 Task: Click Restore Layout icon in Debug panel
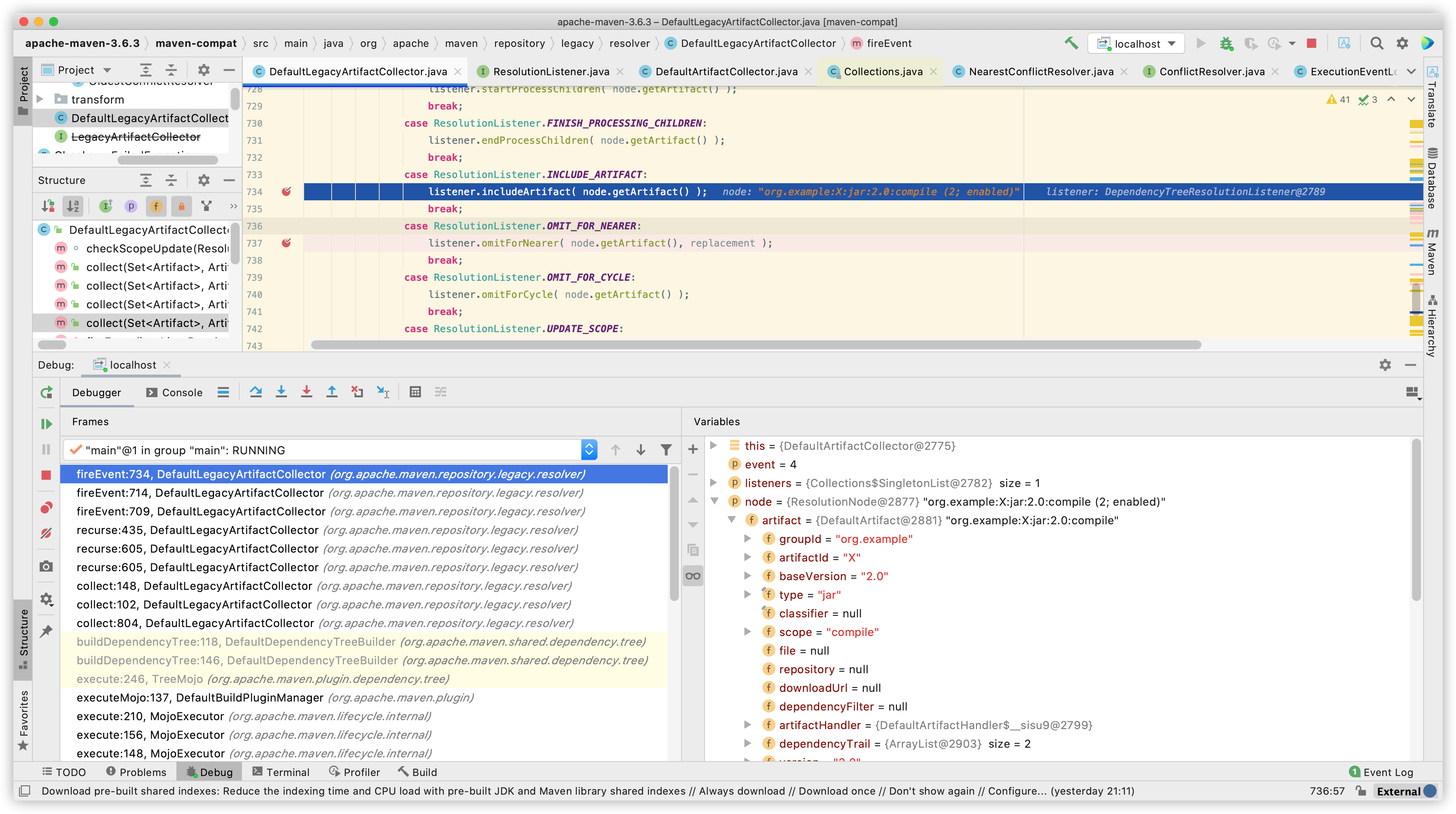[x=1413, y=392]
